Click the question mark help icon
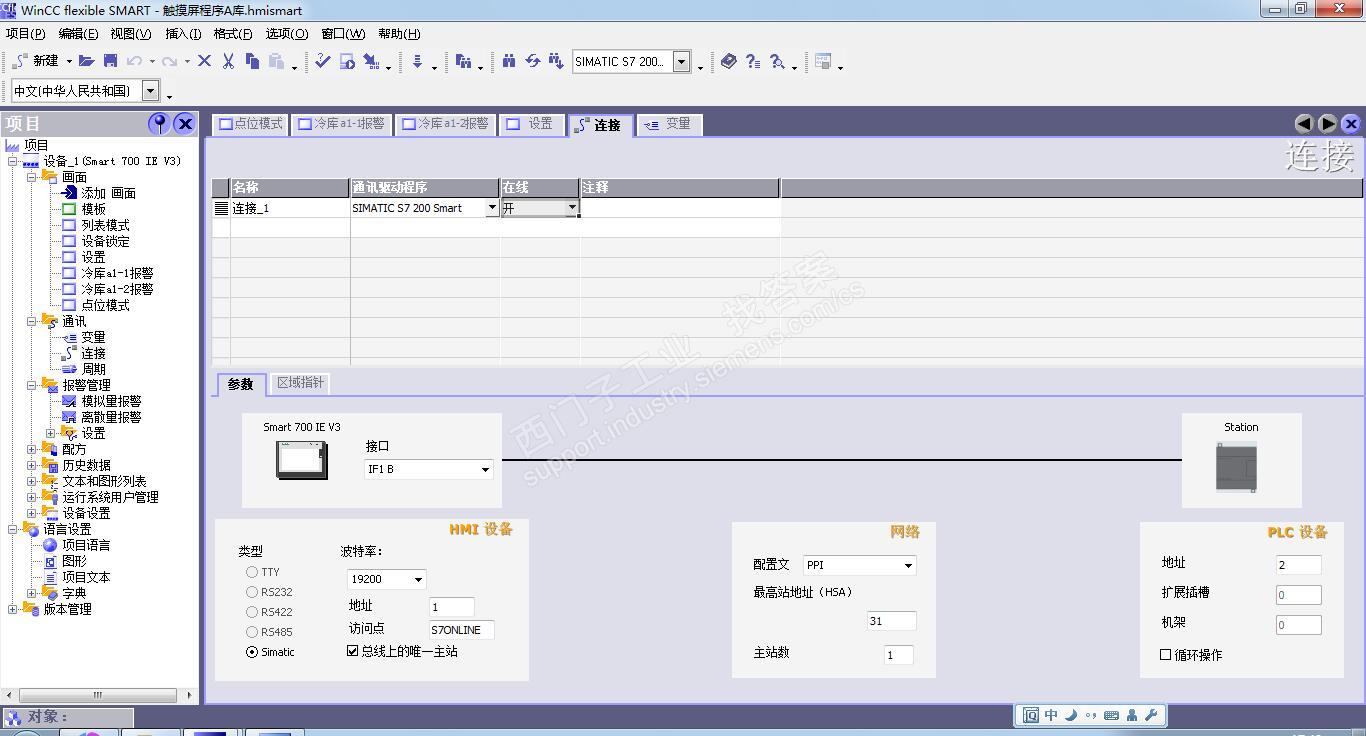Viewport: 1366px width, 736px height. pos(753,61)
